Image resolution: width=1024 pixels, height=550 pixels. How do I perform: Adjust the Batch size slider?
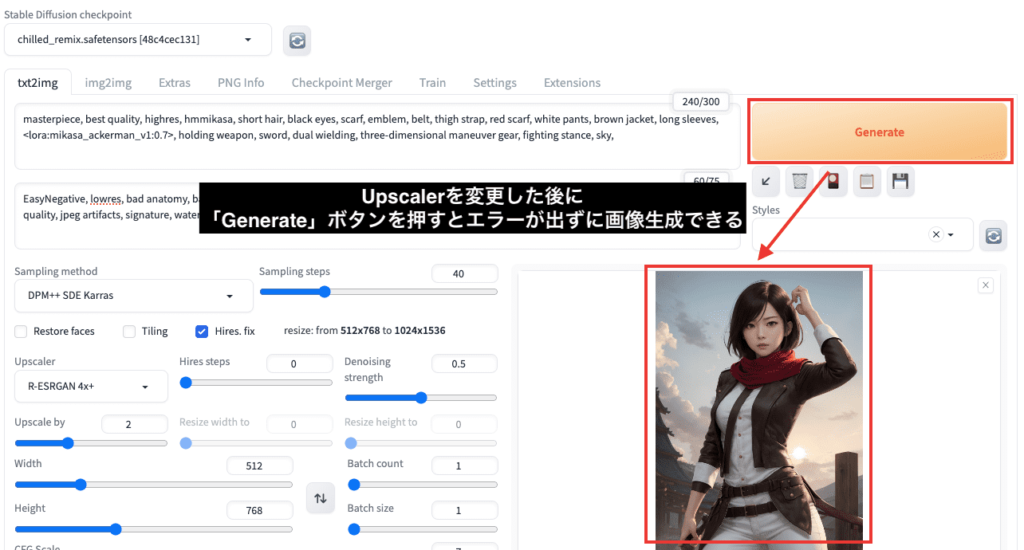422,529
